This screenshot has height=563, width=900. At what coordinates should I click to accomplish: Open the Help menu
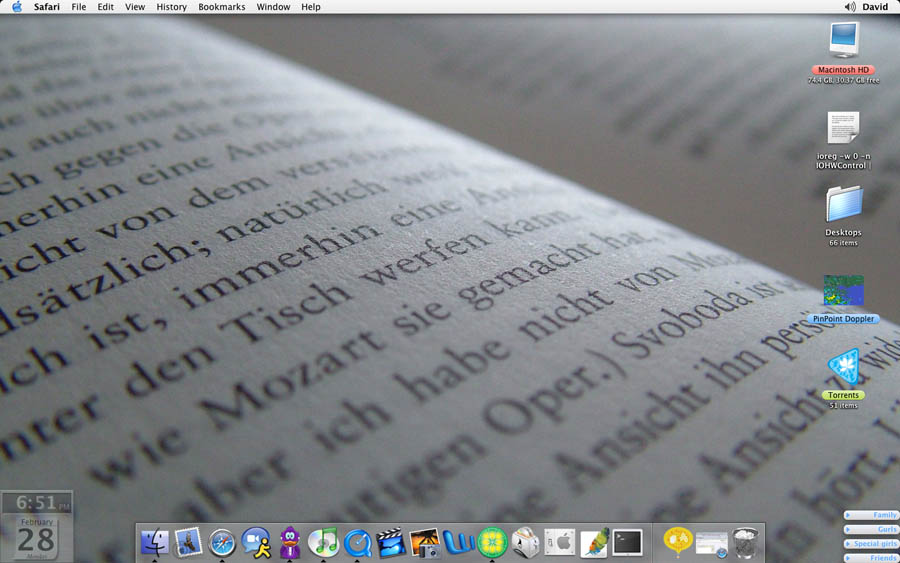tap(311, 7)
